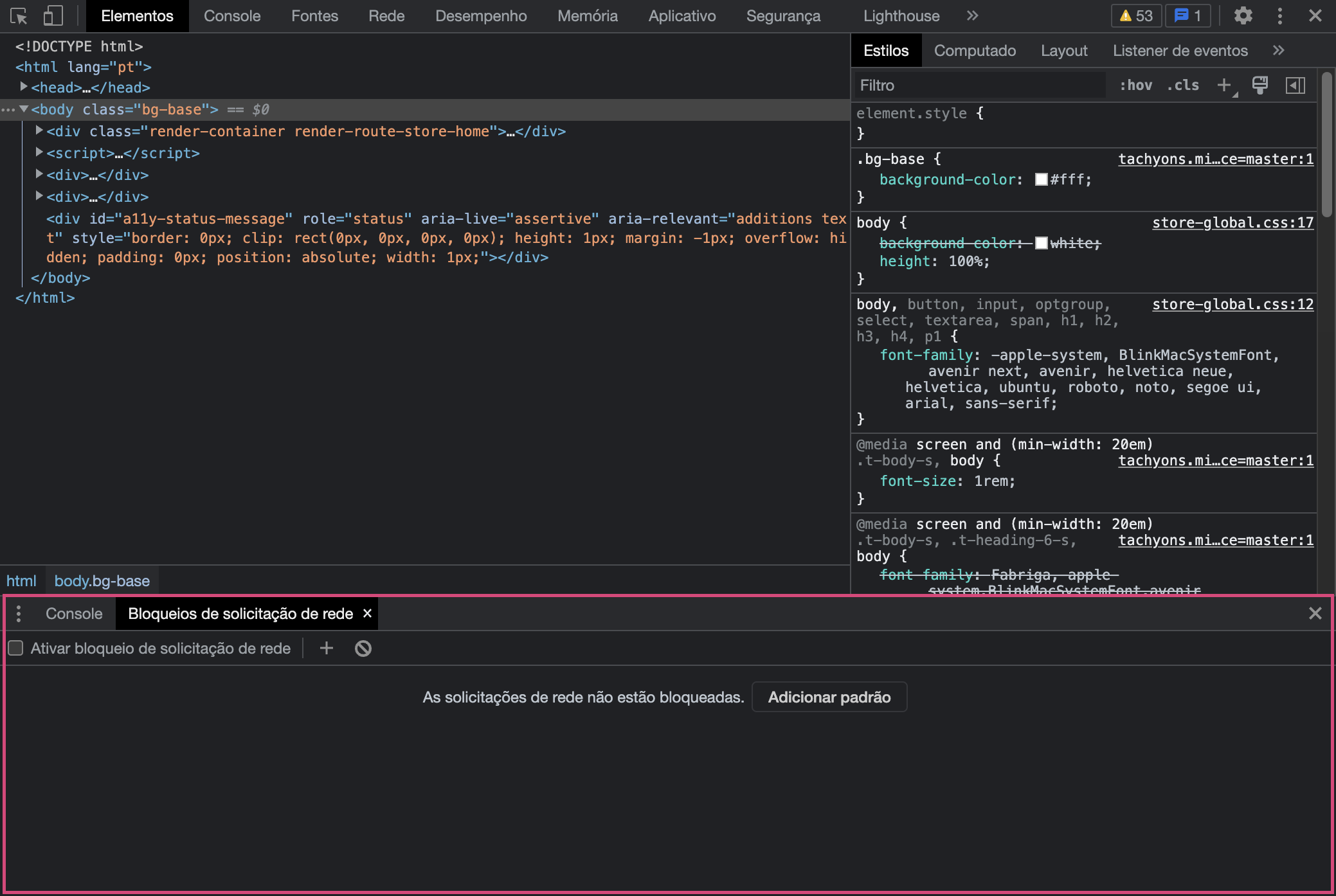Switch to the Computado tab

[x=975, y=50]
